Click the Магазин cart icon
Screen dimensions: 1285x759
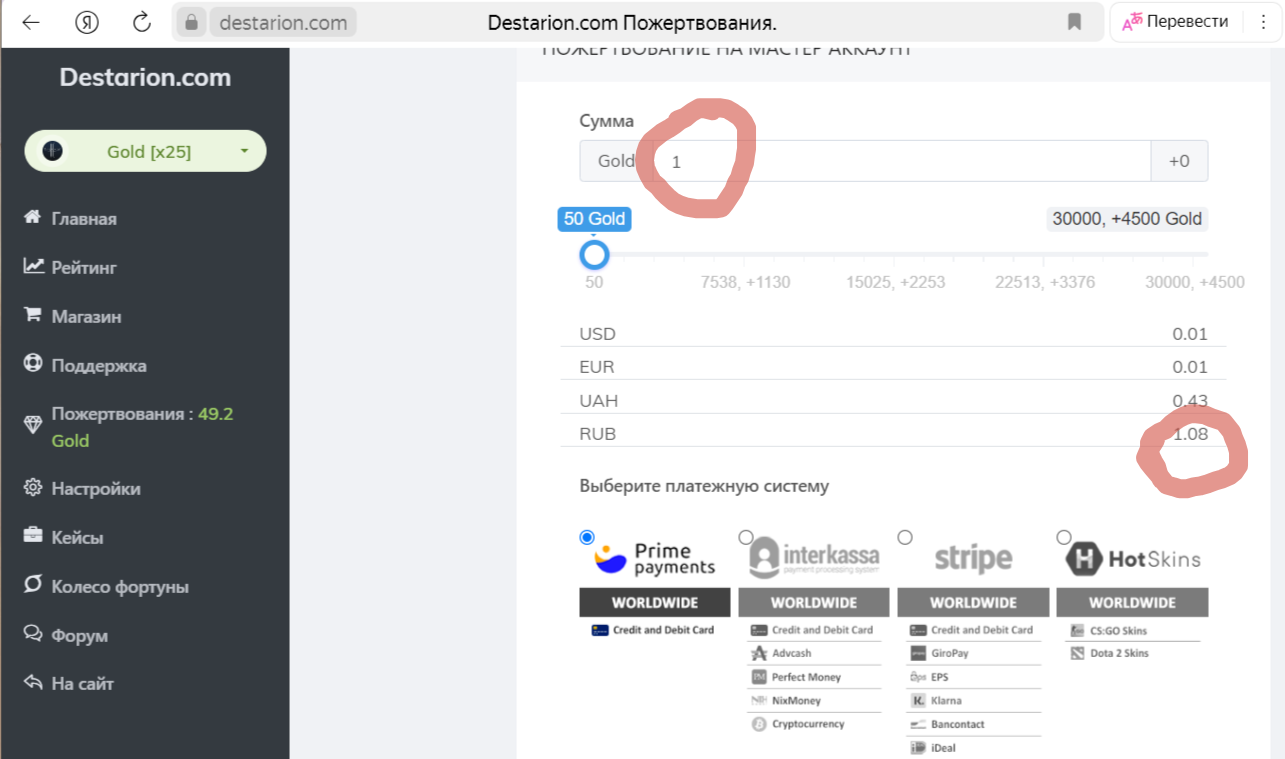(33, 315)
